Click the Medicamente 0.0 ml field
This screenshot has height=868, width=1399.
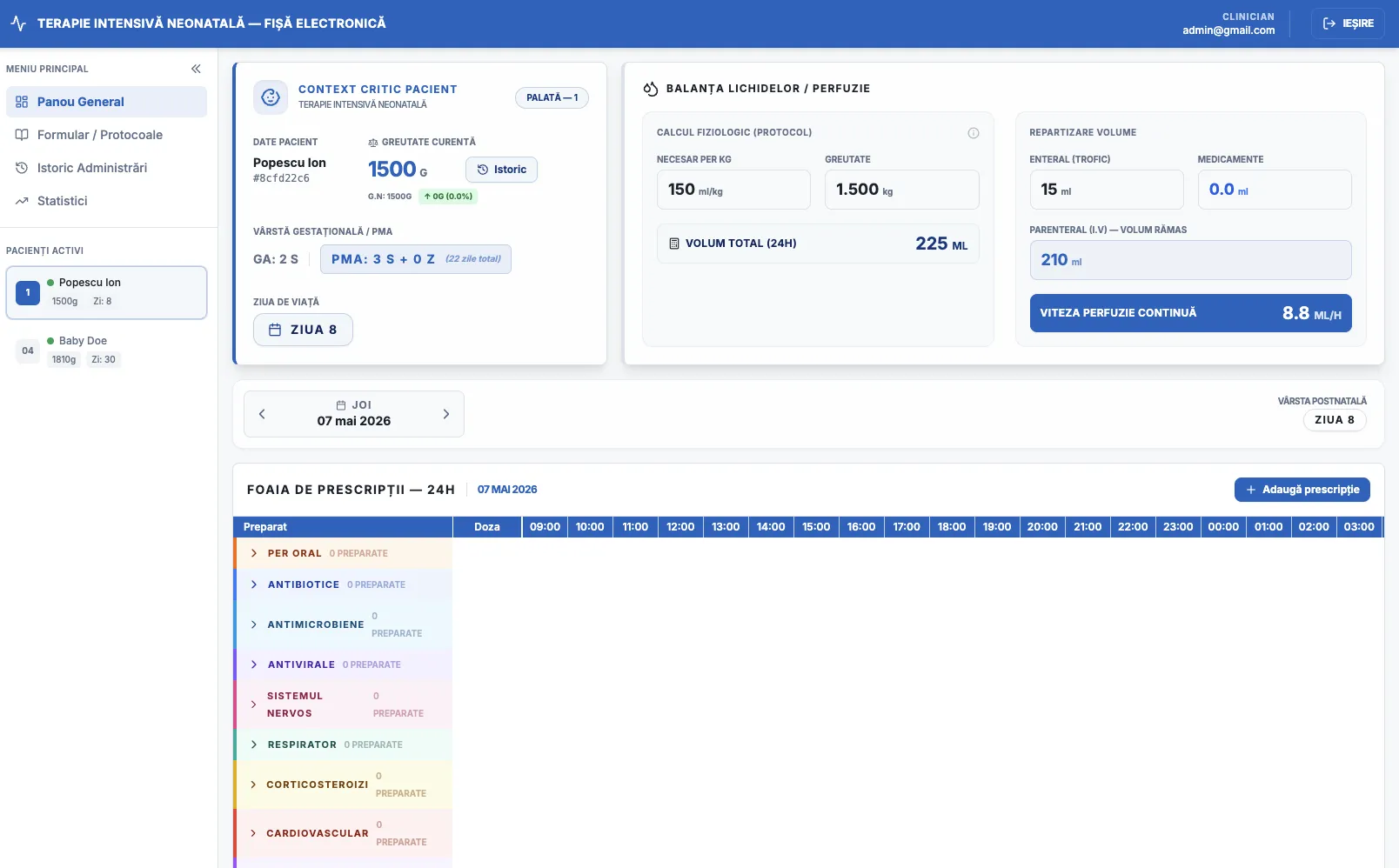(1275, 190)
